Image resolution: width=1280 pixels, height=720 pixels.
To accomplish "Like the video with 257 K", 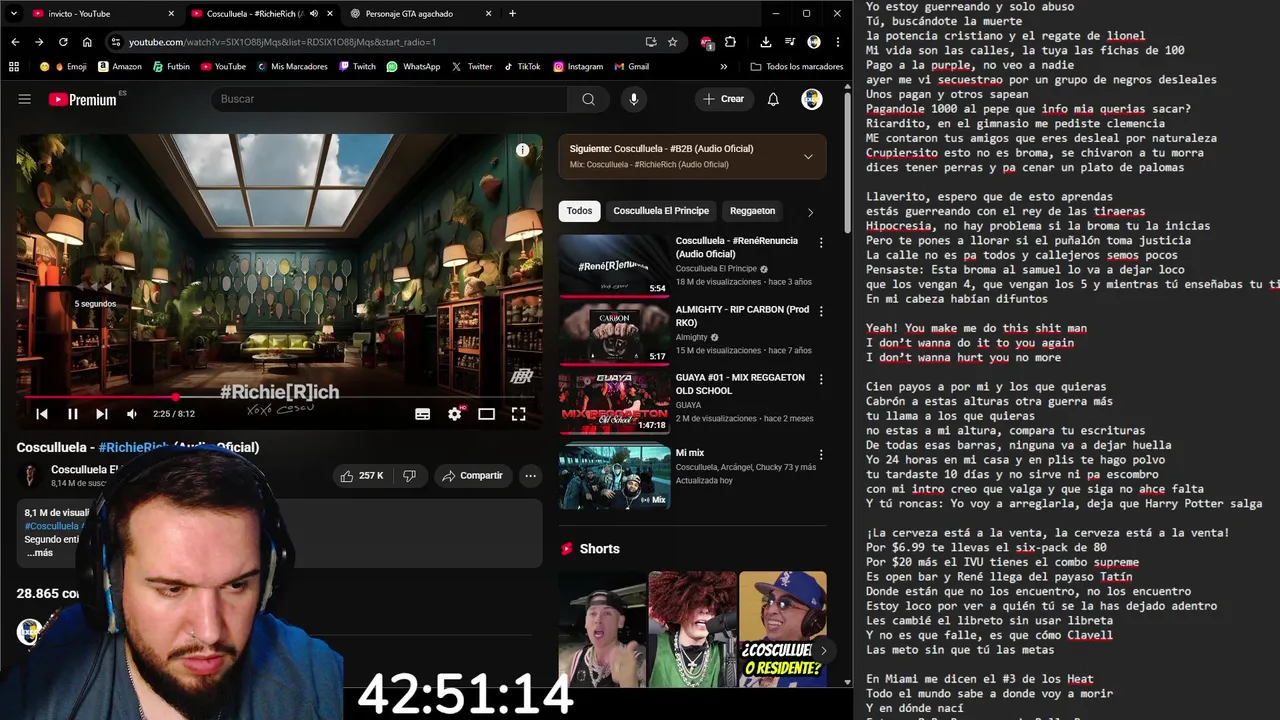I will [362, 476].
